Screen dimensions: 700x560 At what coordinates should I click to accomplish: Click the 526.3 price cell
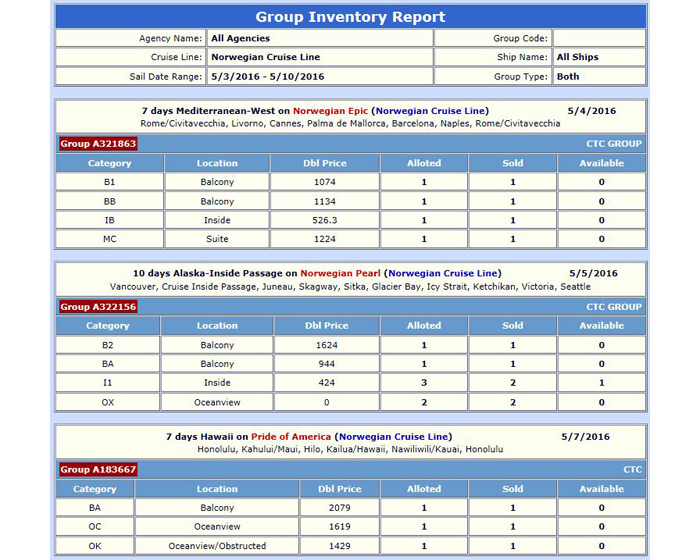[325, 220]
